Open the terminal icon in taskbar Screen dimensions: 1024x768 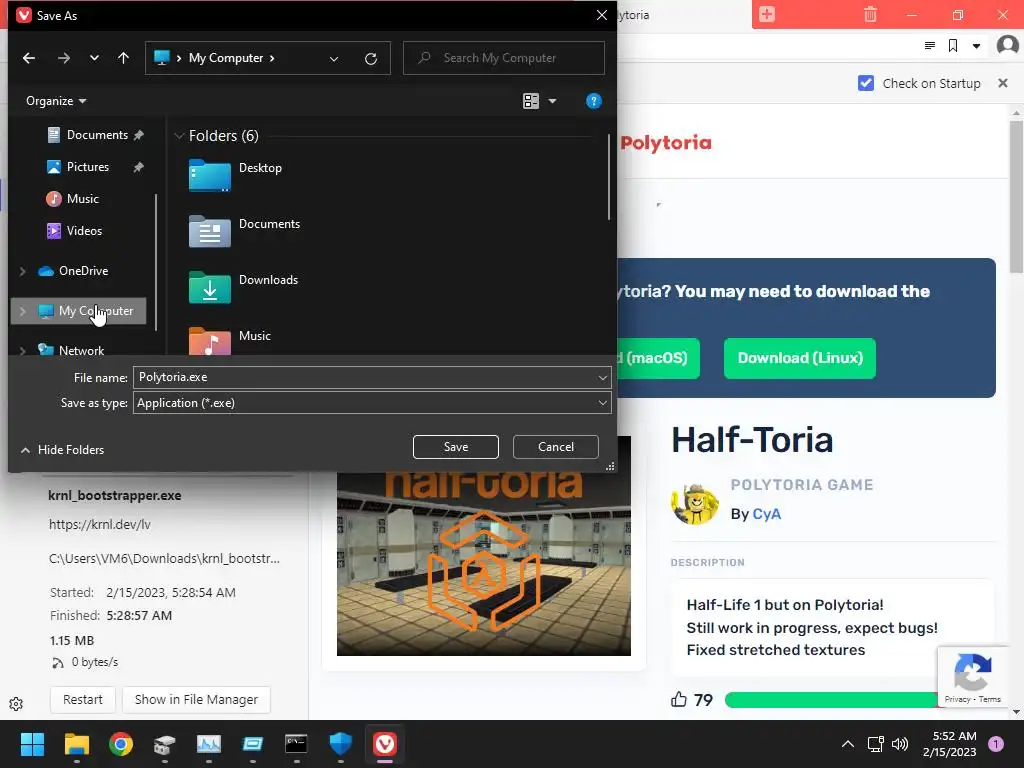pos(296,744)
